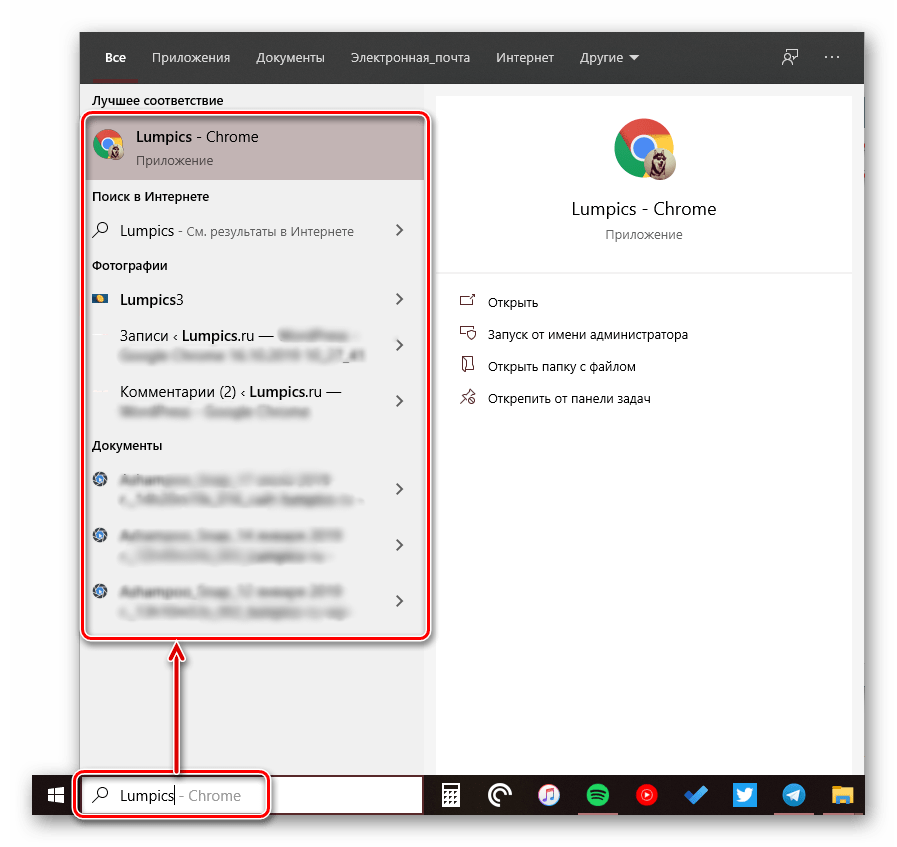897x847 pixels.
Task: Launch Spotify from the taskbar
Action: (598, 796)
